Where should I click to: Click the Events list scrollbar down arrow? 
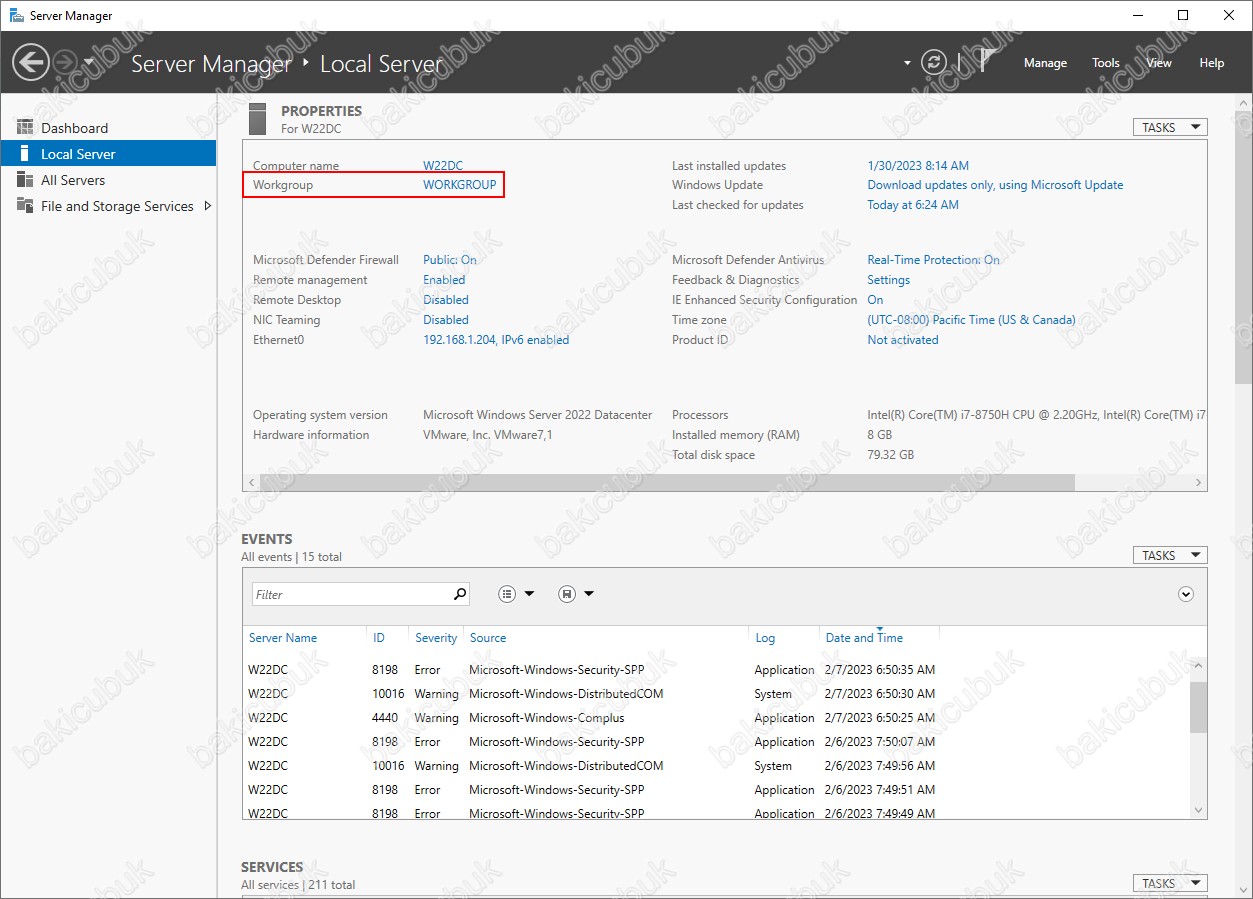1198,810
